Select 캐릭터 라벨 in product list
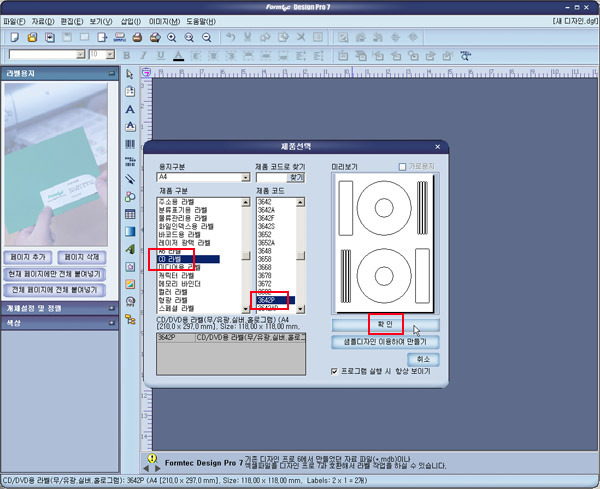The width and height of the screenshot is (600, 489). (176, 275)
